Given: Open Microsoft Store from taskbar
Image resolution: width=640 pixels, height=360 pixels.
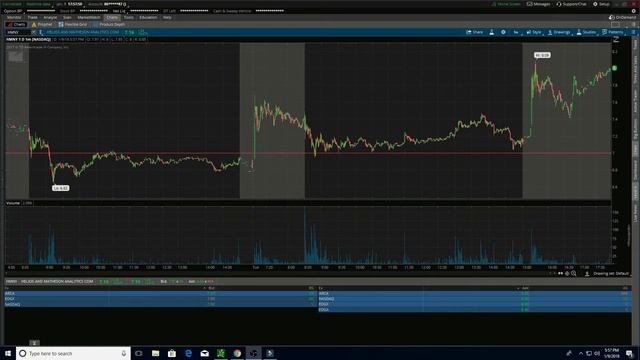Looking at the screenshot, I should [x=172, y=353].
